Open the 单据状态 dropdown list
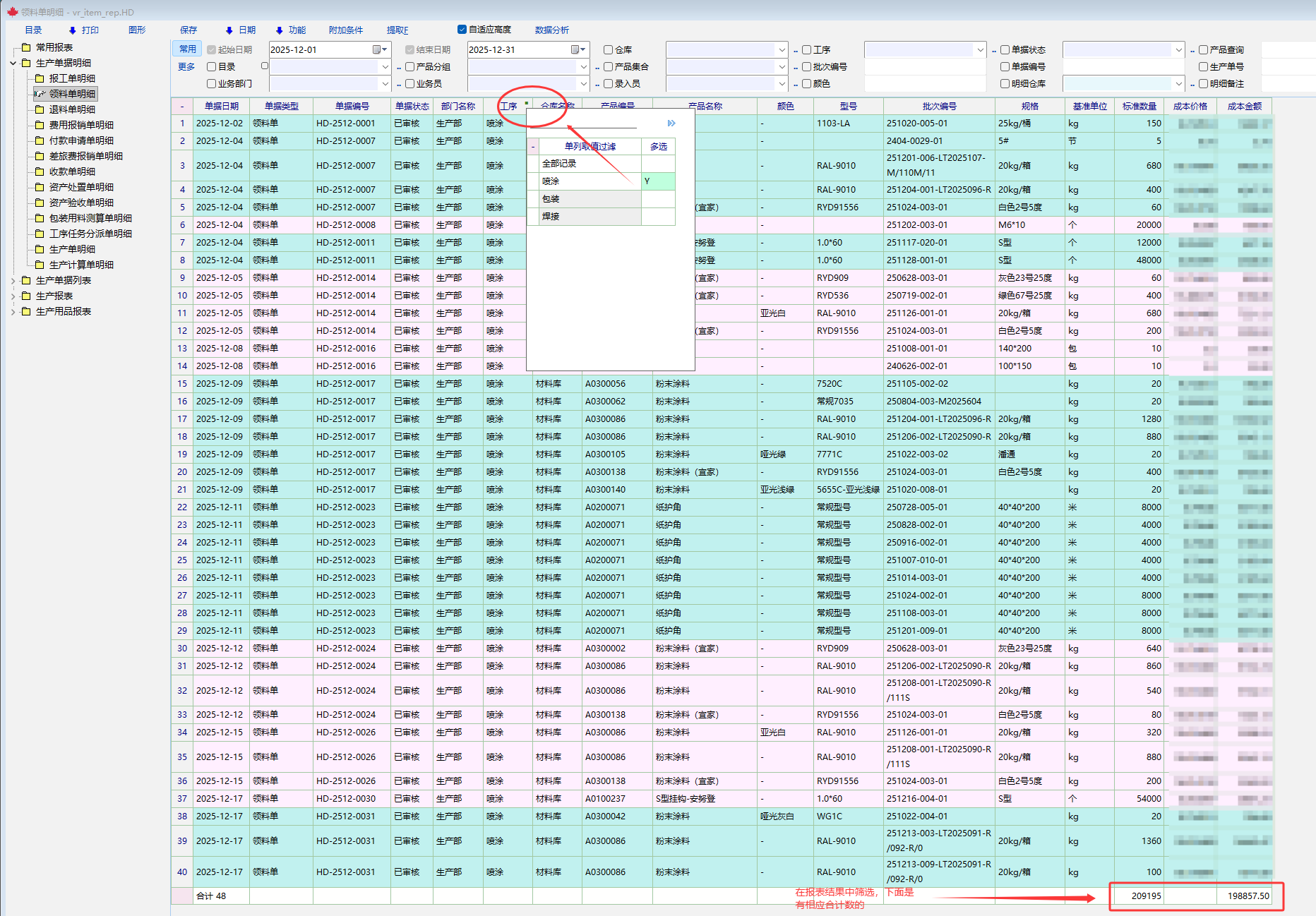Viewport: 1316px width, 916px height. point(1178,50)
